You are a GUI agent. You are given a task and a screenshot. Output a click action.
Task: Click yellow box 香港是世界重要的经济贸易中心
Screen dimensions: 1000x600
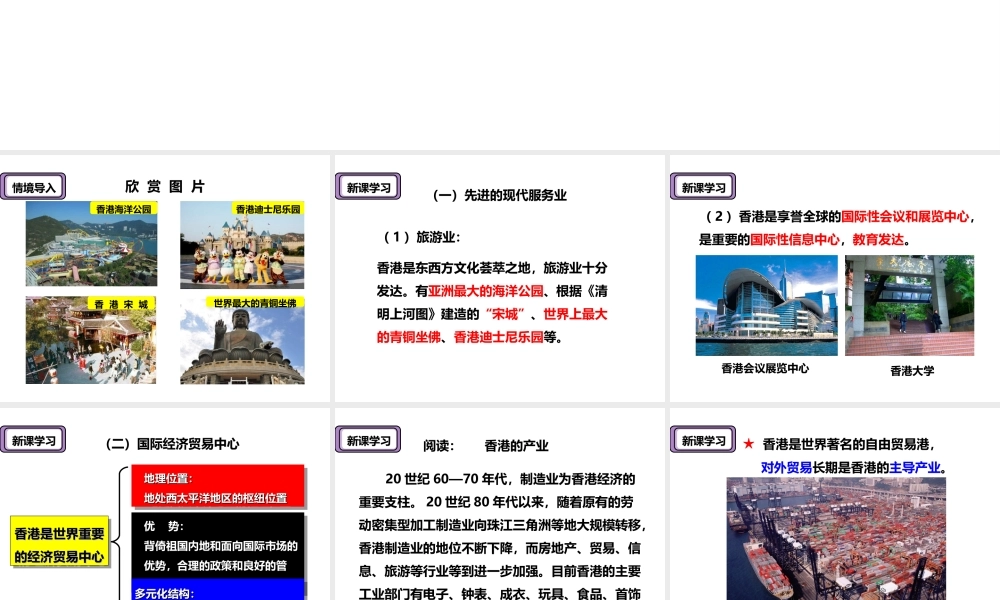[59, 541]
